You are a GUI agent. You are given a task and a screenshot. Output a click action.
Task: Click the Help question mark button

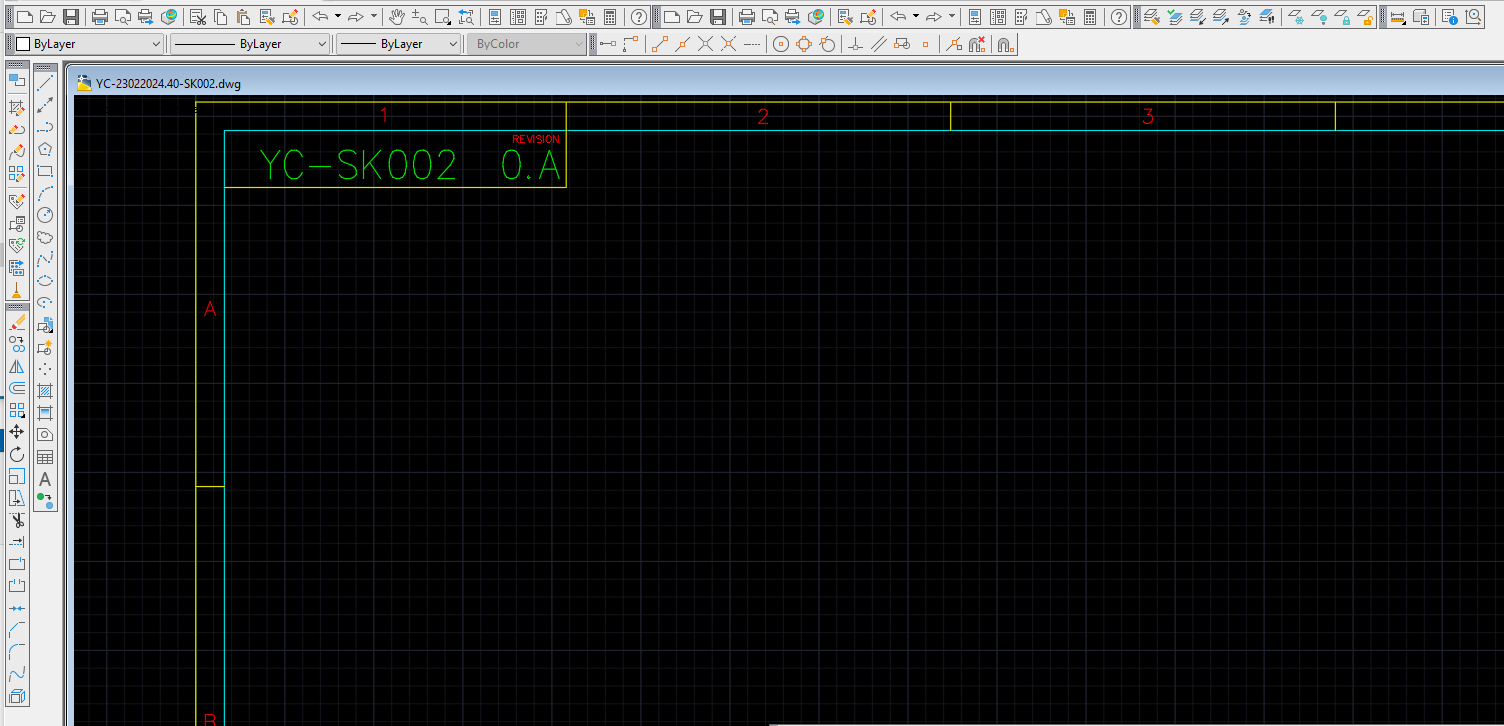point(638,16)
